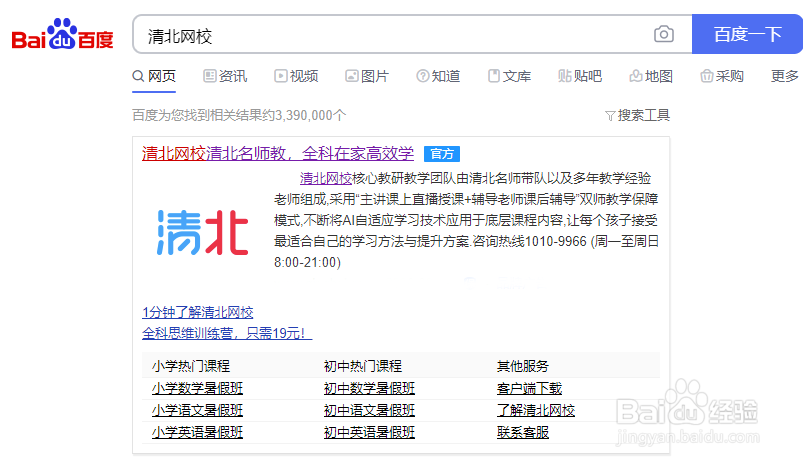Click the 清北 logo thumbnail
The width and height of the screenshot is (803, 465).
tap(202, 232)
